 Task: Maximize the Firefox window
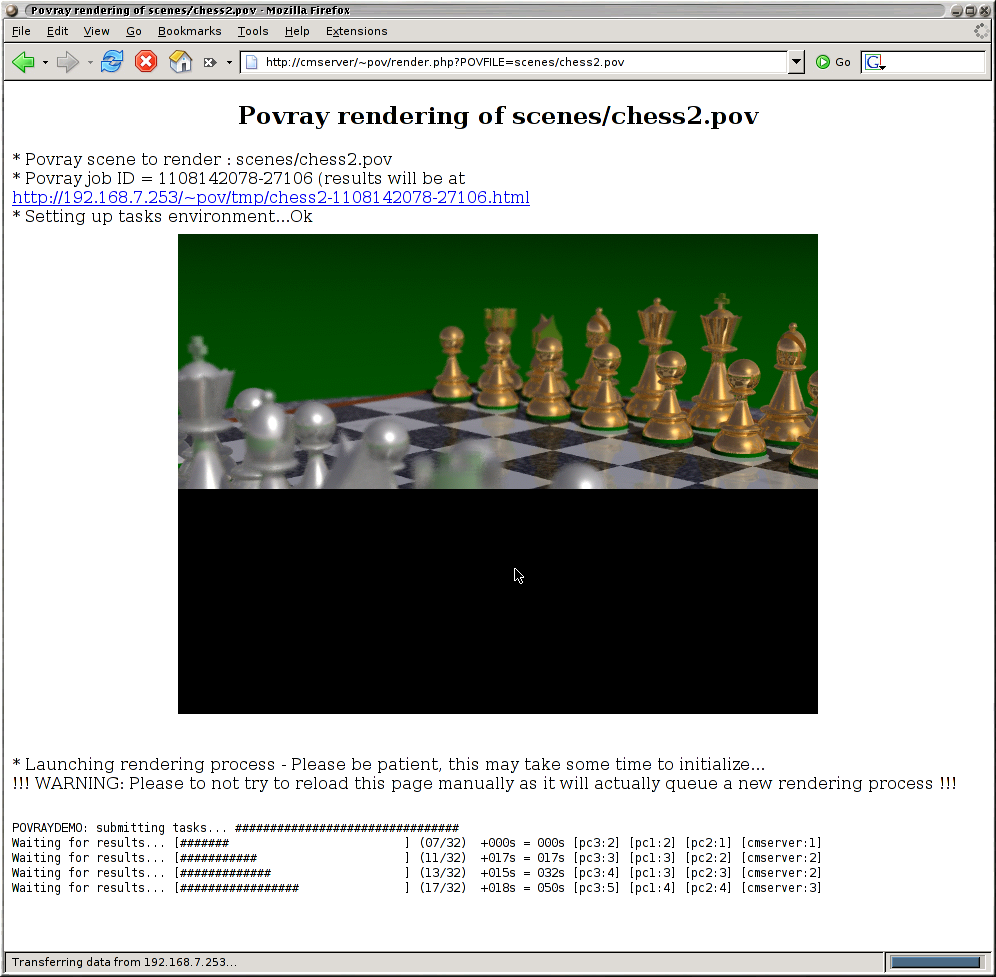(x=970, y=10)
